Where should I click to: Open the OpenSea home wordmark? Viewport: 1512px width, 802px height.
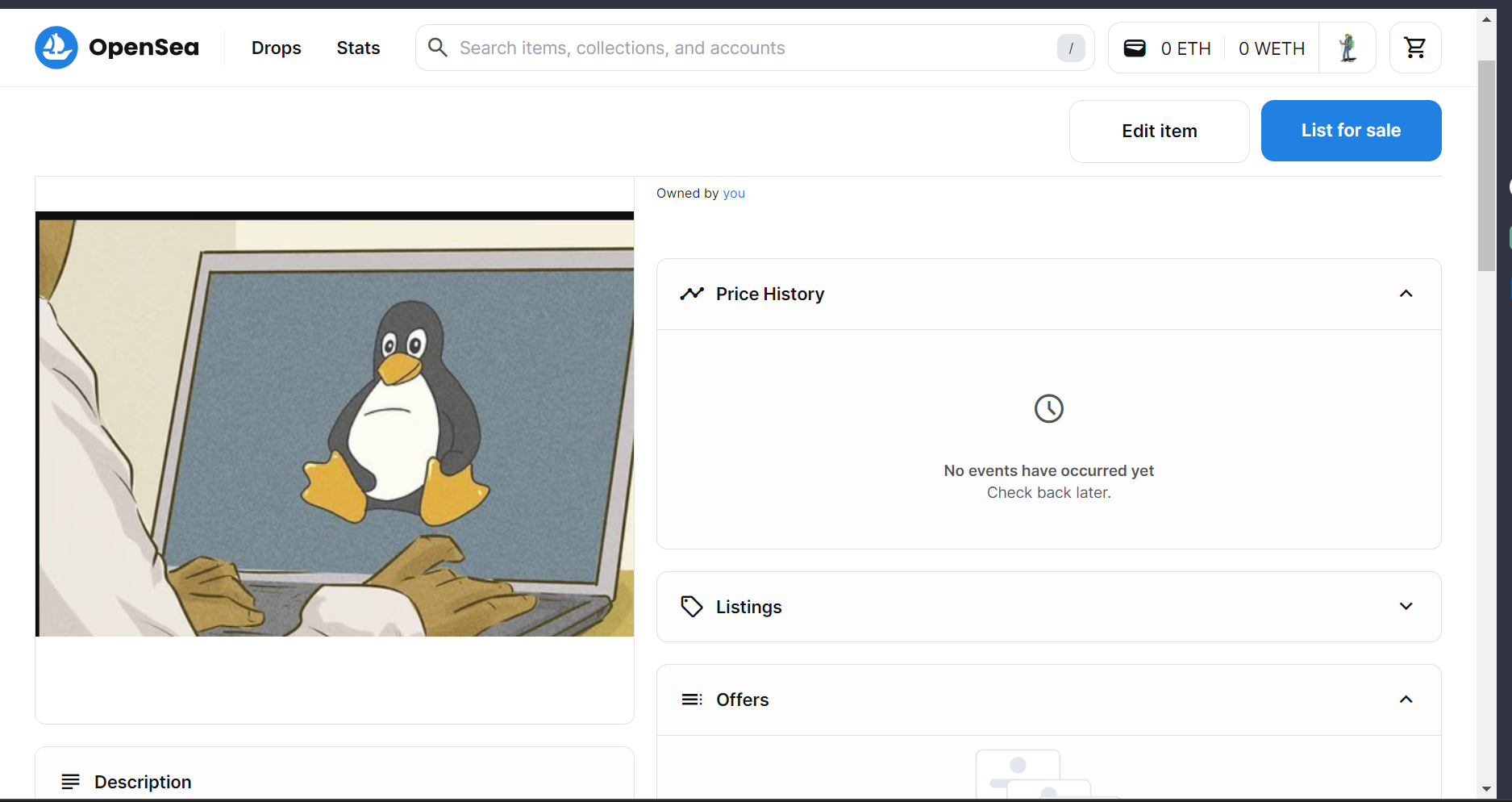144,48
